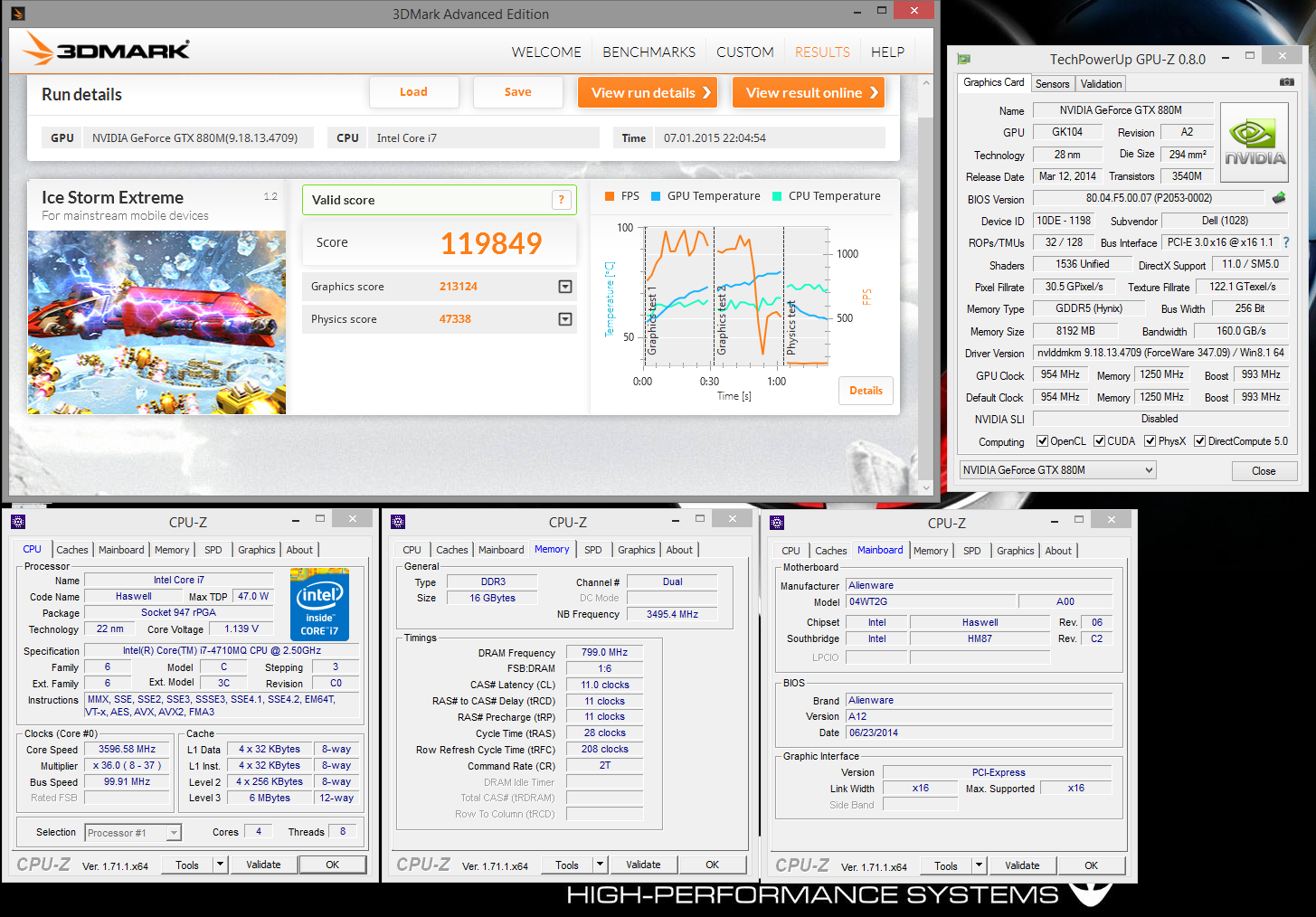Screen dimensions: 1316x917
Task: Click the Intel Core i7 badge in CPU-Z
Action: coord(319,604)
